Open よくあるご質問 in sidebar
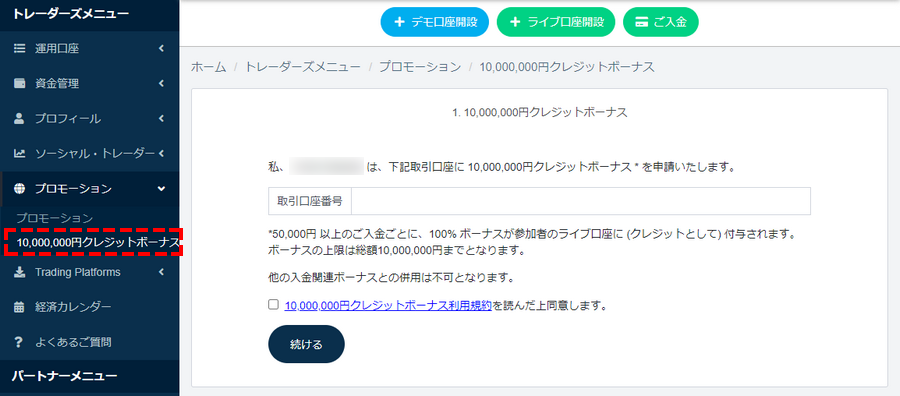Viewport: 900px width, 396px height. pos(90,343)
